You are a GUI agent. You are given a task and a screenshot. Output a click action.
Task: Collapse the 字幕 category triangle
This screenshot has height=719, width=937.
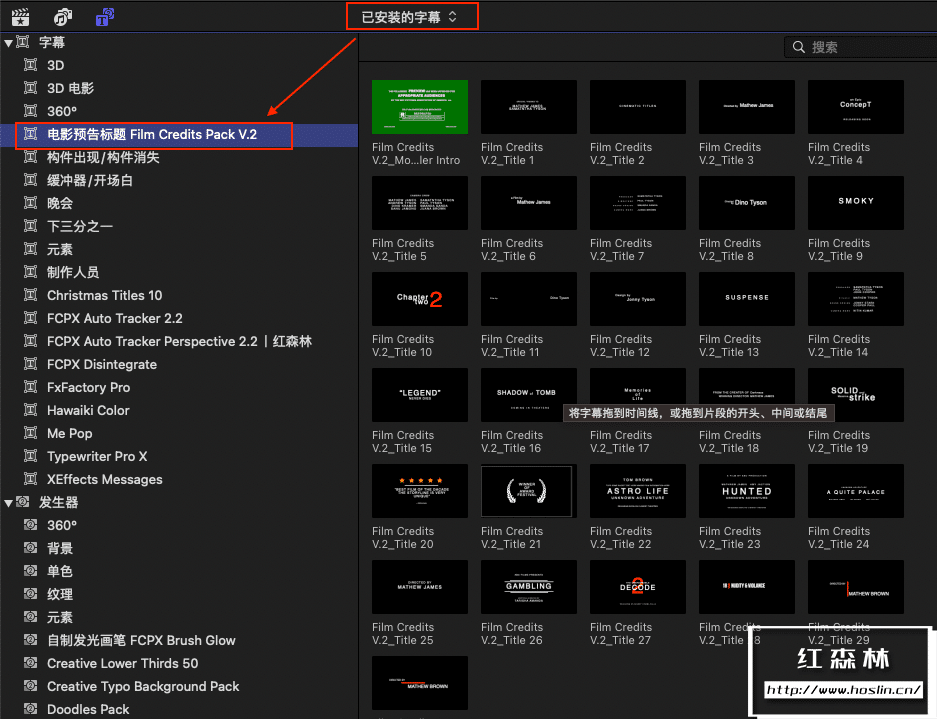coord(8,43)
